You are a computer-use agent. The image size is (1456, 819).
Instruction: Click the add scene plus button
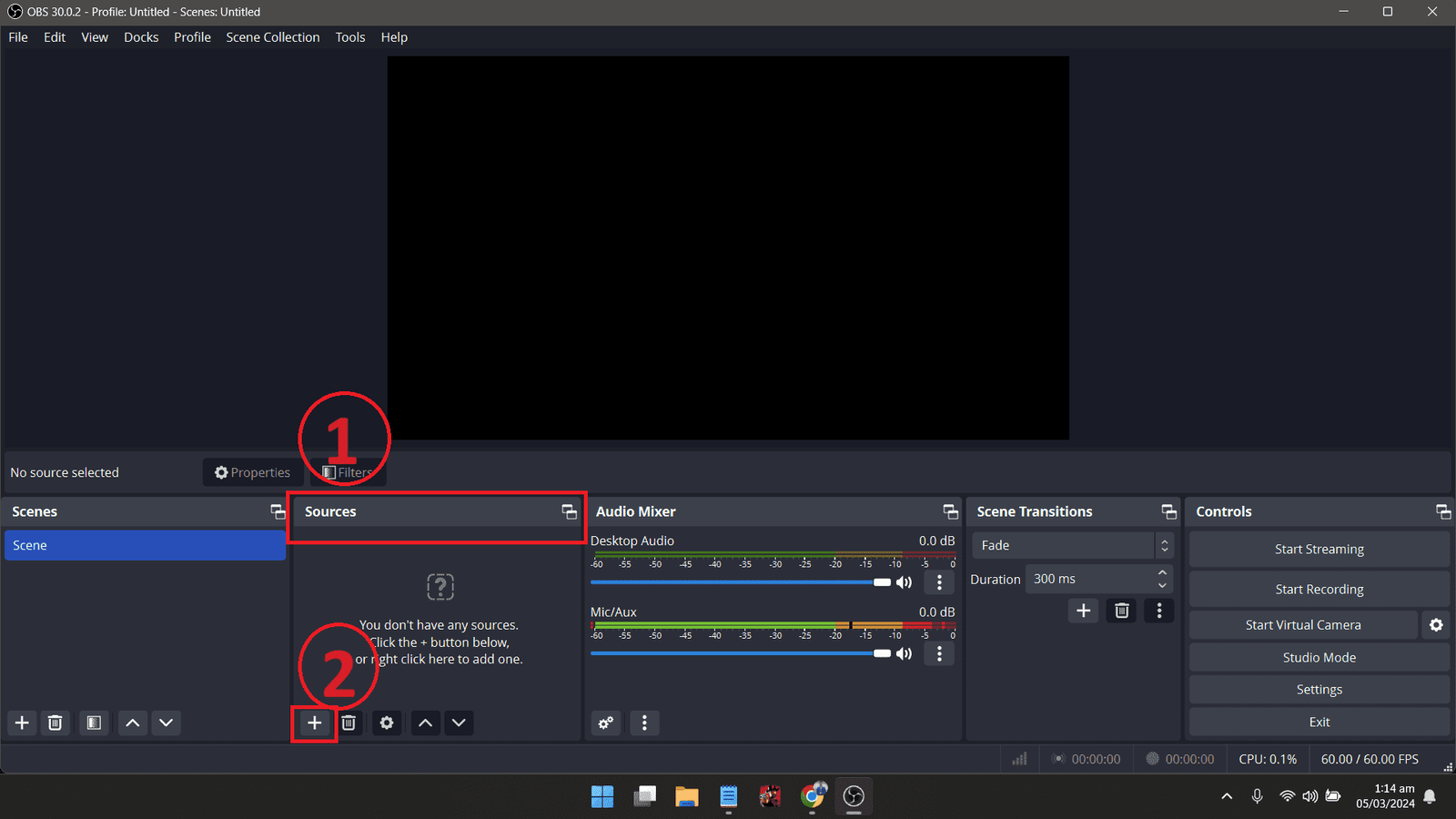coord(22,723)
